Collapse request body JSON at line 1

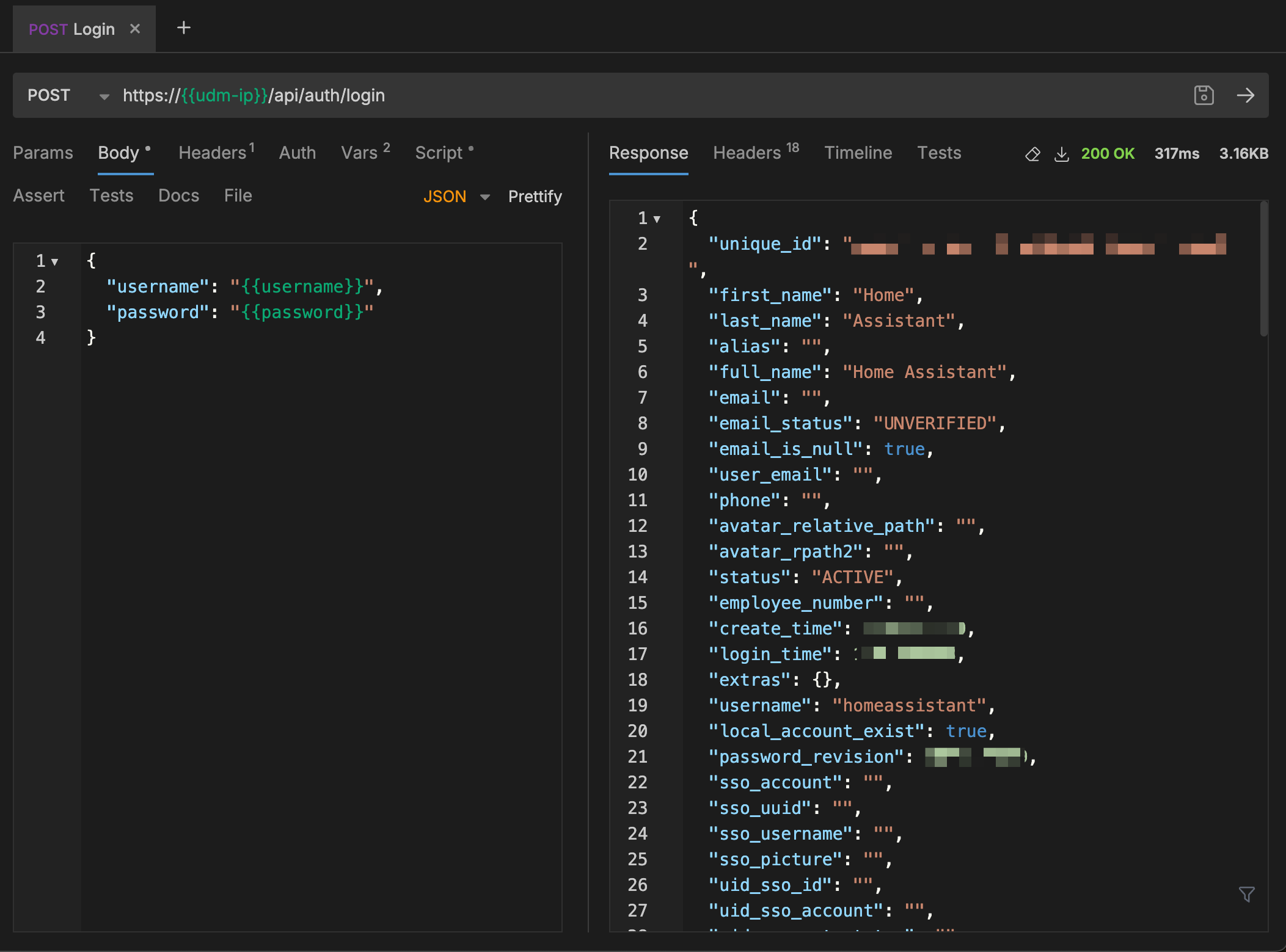point(55,262)
